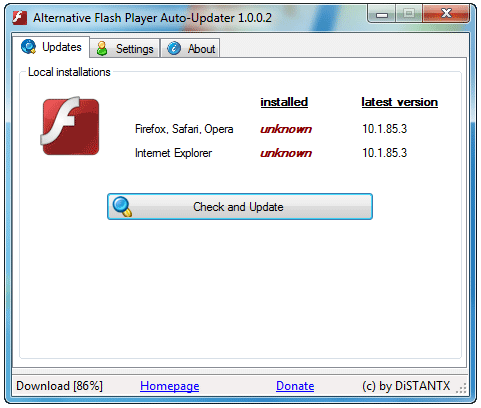Click the Download [86%] status text

point(59,386)
